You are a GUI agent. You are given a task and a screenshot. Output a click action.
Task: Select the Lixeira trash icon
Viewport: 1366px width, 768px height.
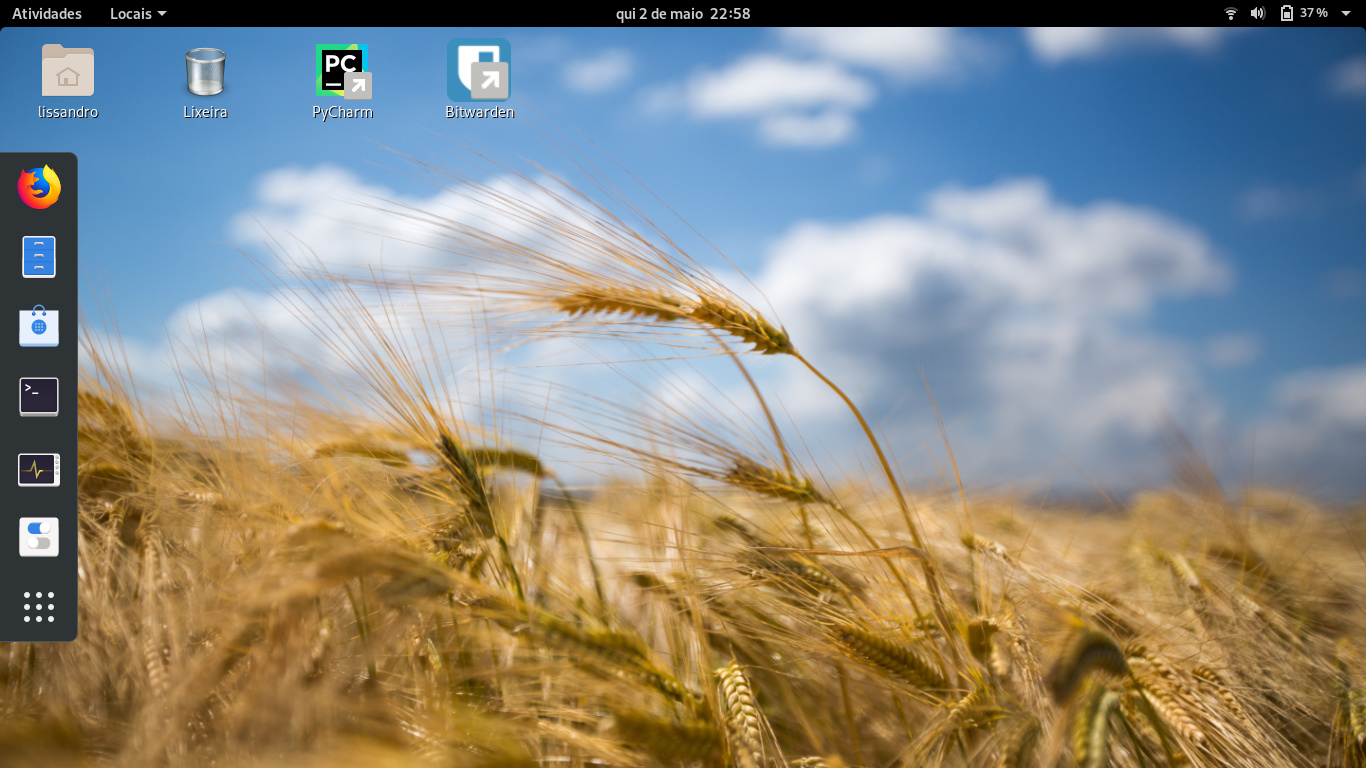click(x=205, y=72)
